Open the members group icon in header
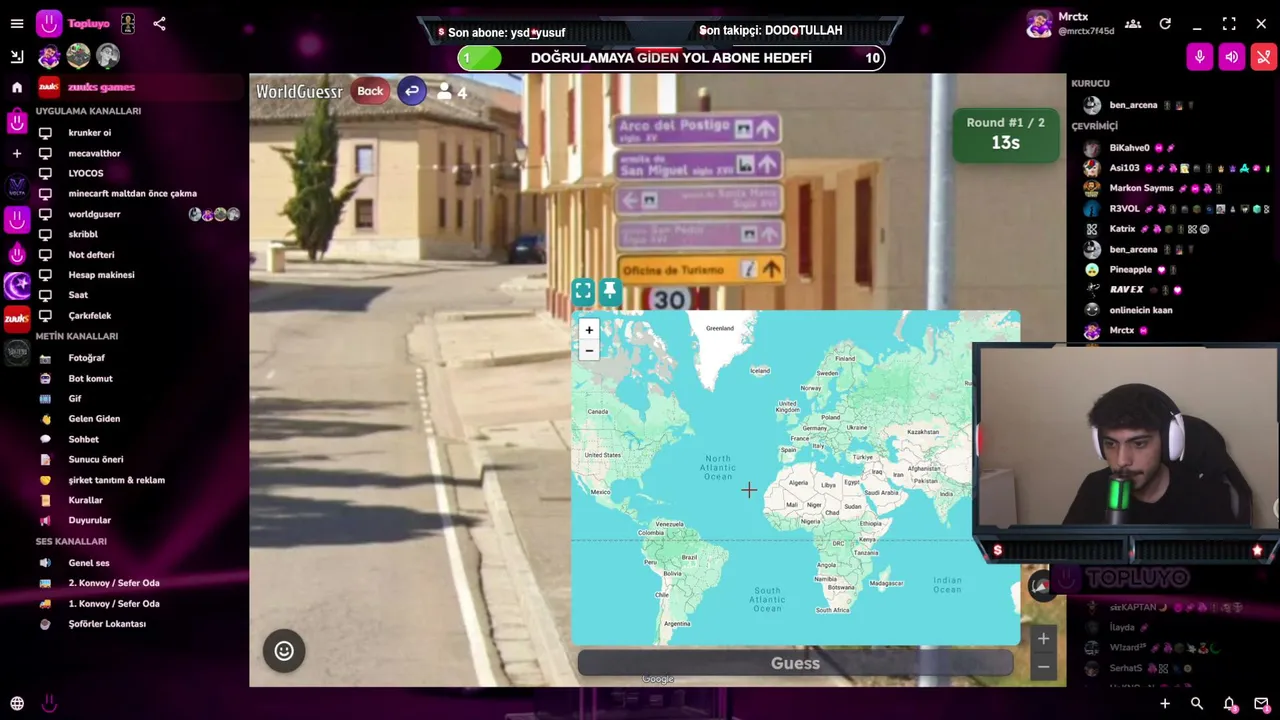Viewport: 1280px width, 720px height. (1133, 24)
